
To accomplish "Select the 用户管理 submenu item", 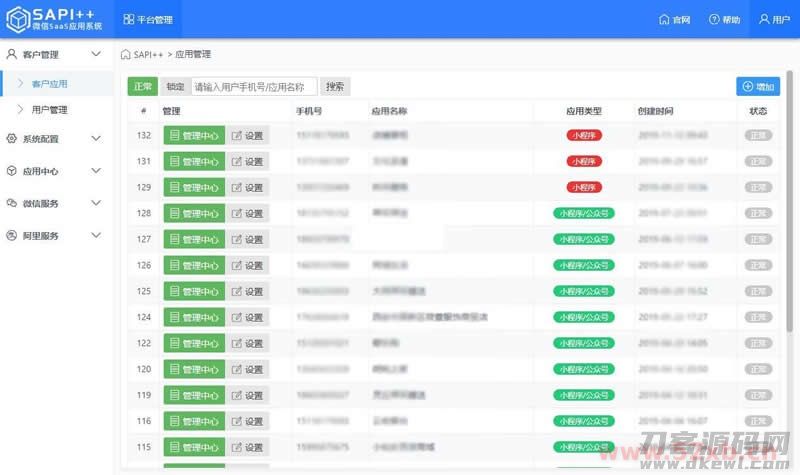I will [x=58, y=110].
